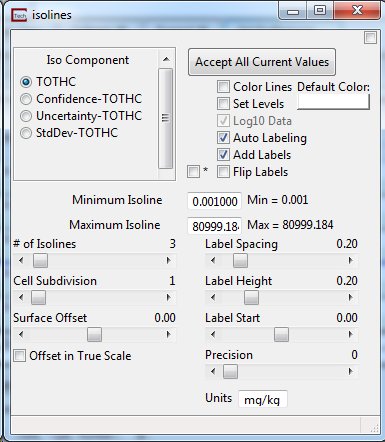Toggle the small checkbox in panel's top-right corner
The width and height of the screenshot is (385, 442).
tap(370, 38)
